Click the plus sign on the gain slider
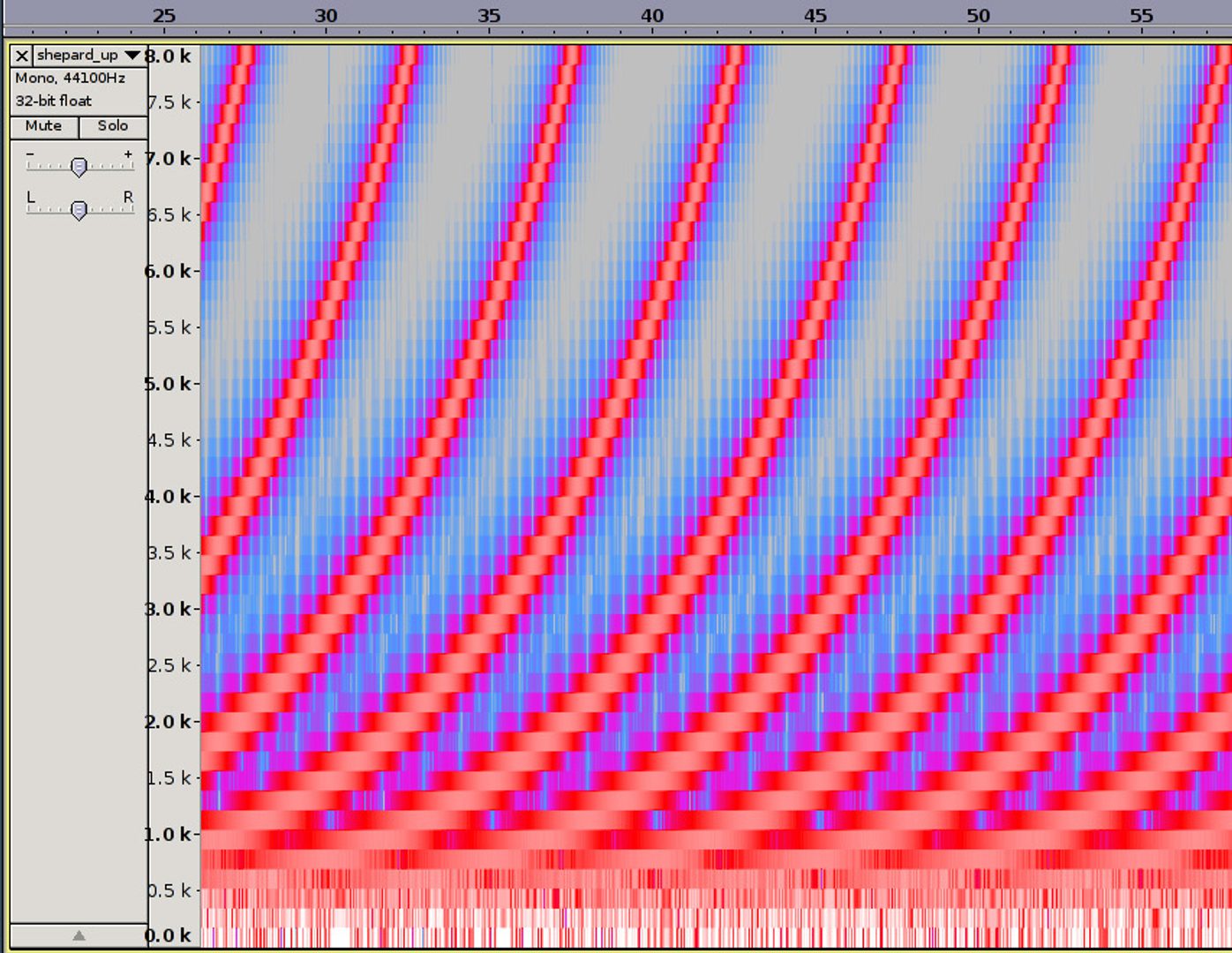1232x953 pixels. pyautogui.click(x=128, y=154)
